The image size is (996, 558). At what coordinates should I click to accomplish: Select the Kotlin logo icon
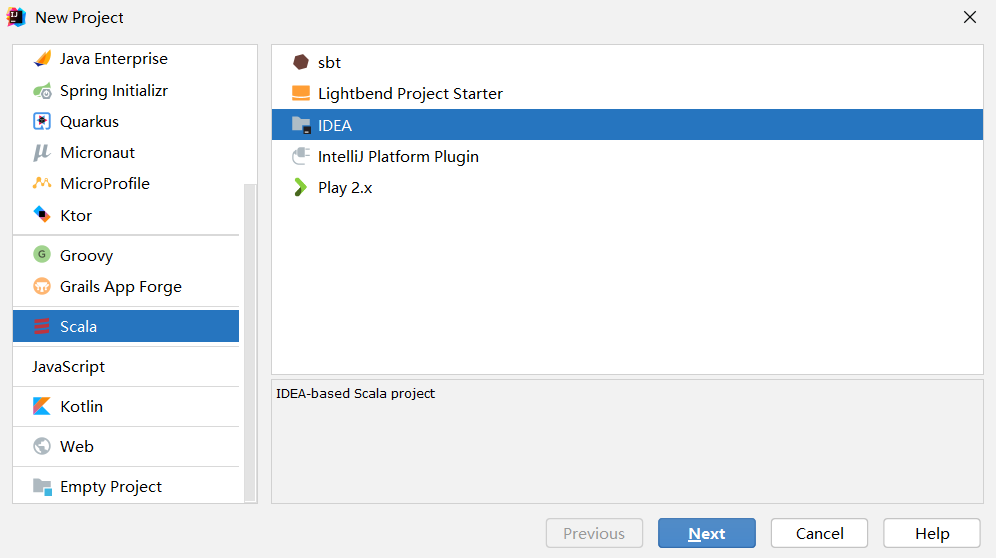42,406
